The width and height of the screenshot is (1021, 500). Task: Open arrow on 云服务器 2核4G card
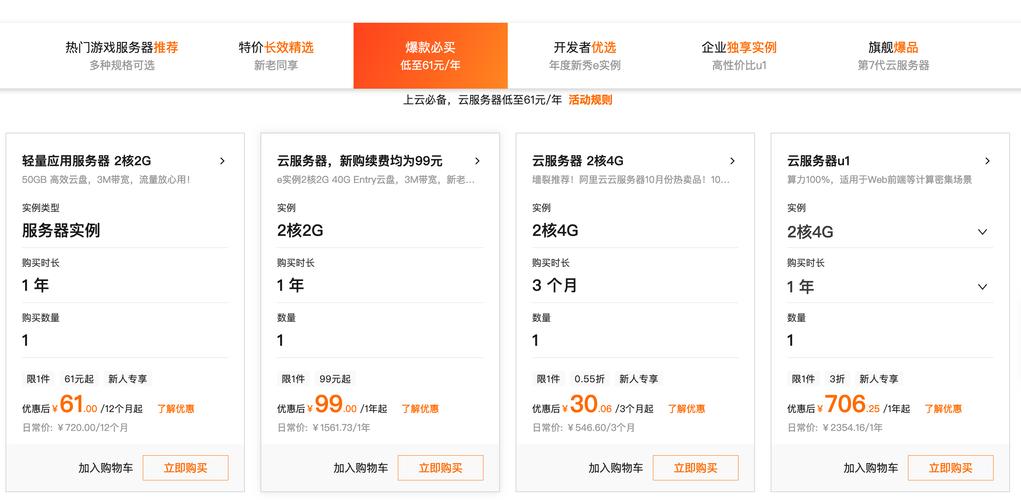pos(732,161)
